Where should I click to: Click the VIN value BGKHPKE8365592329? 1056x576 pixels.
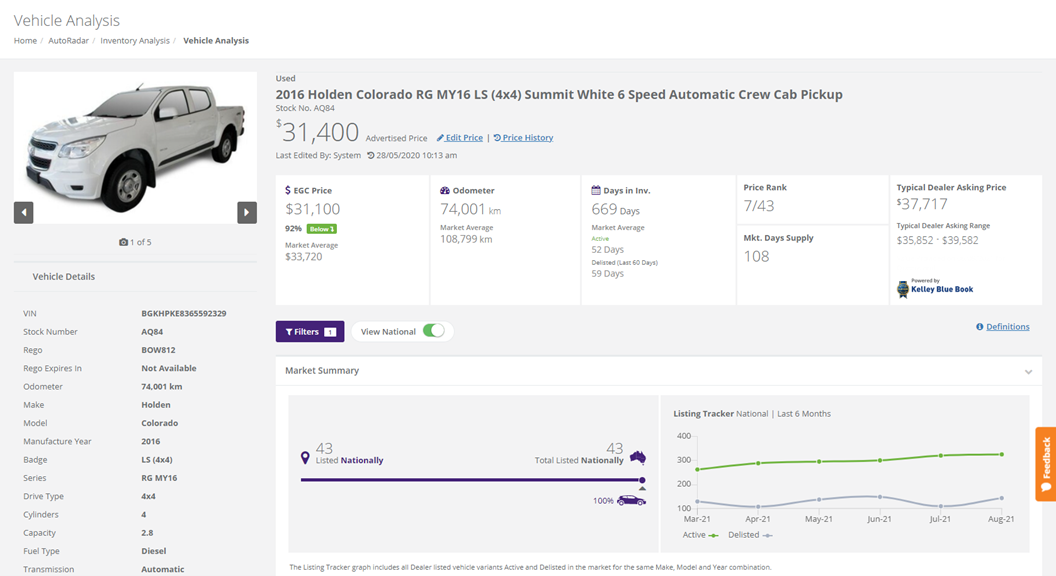[x=184, y=313]
